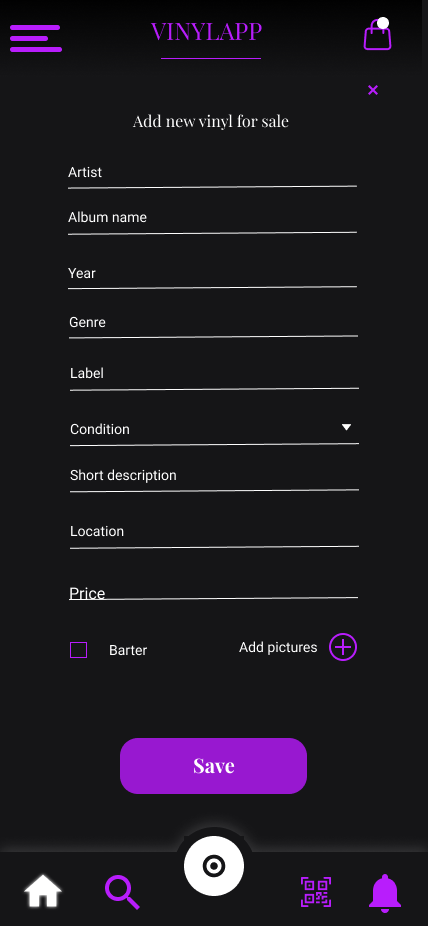
Task: Open the QR code scanner
Action: (316, 892)
